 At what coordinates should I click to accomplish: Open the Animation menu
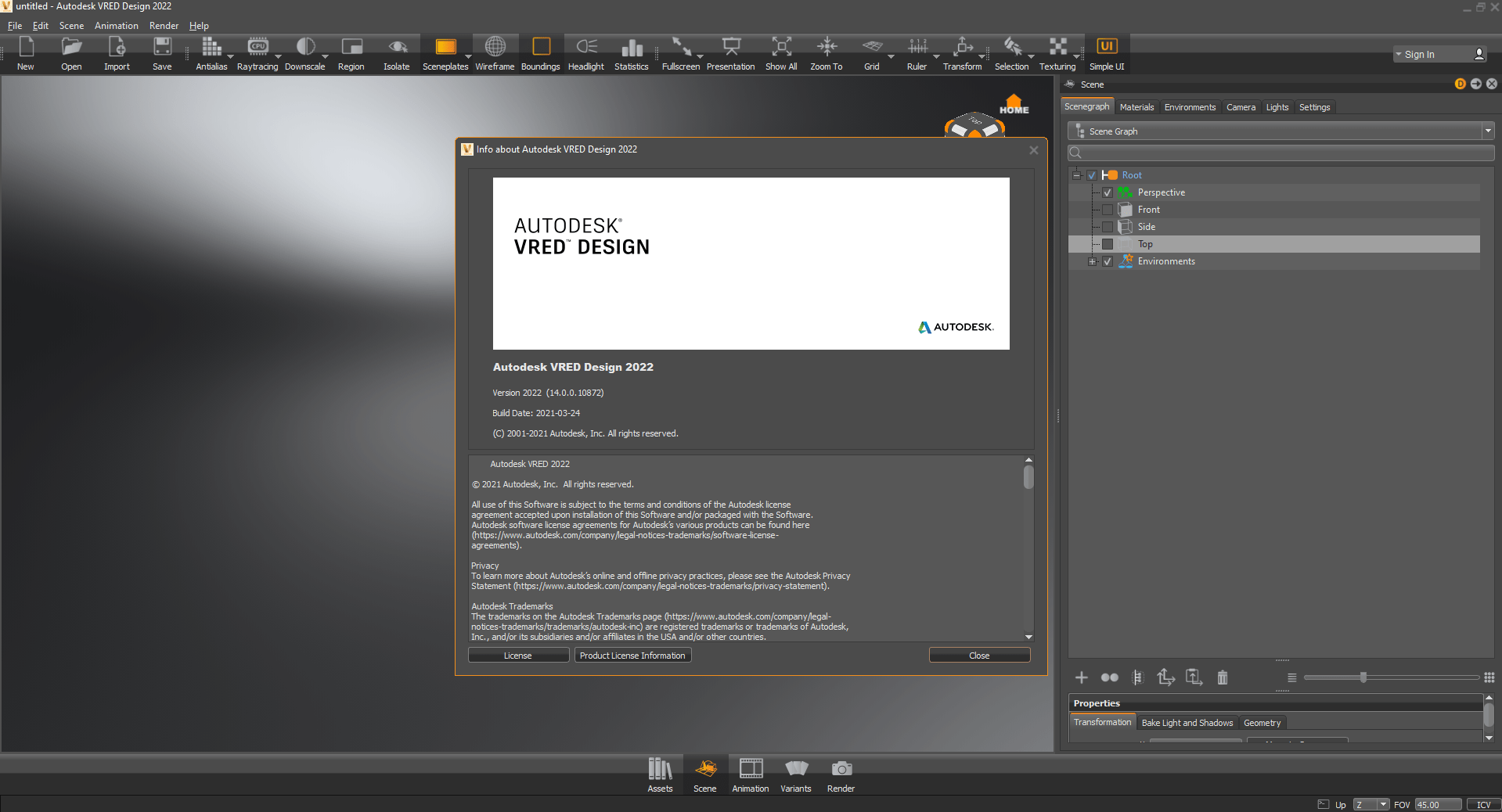click(x=116, y=26)
